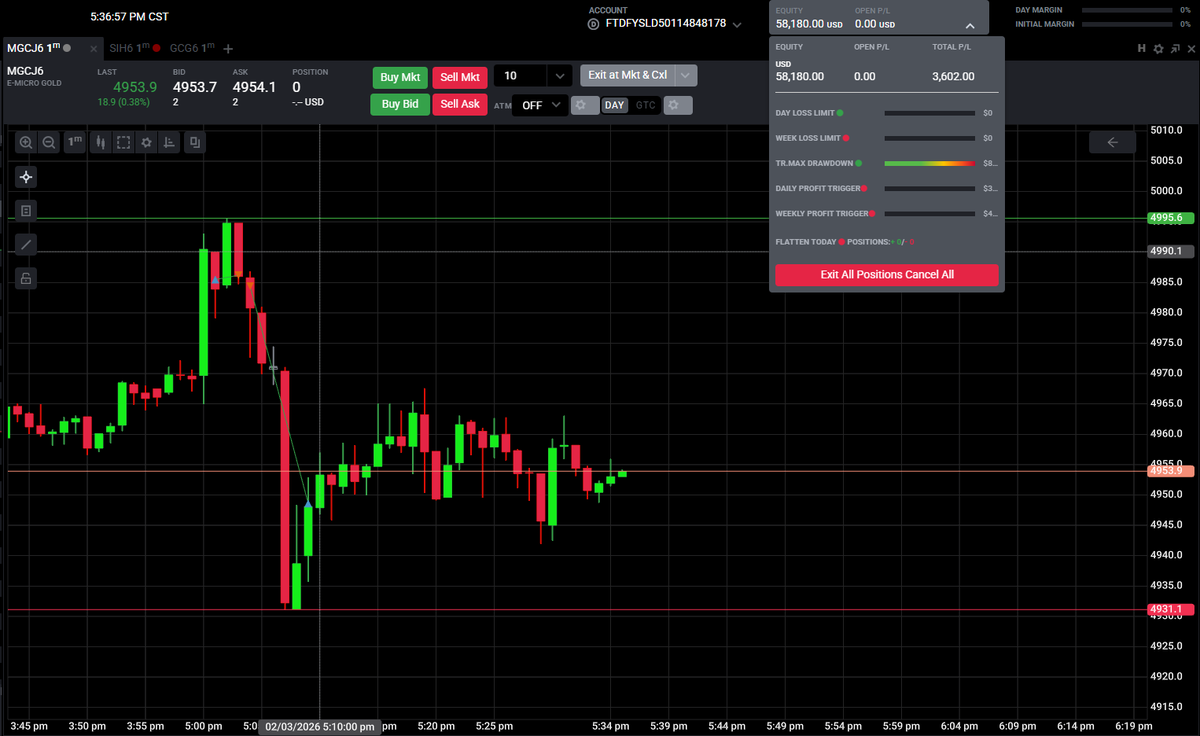The height and width of the screenshot is (736, 1200).
Task: Click the 5:36:57 PM CST clock
Action: tap(129, 17)
